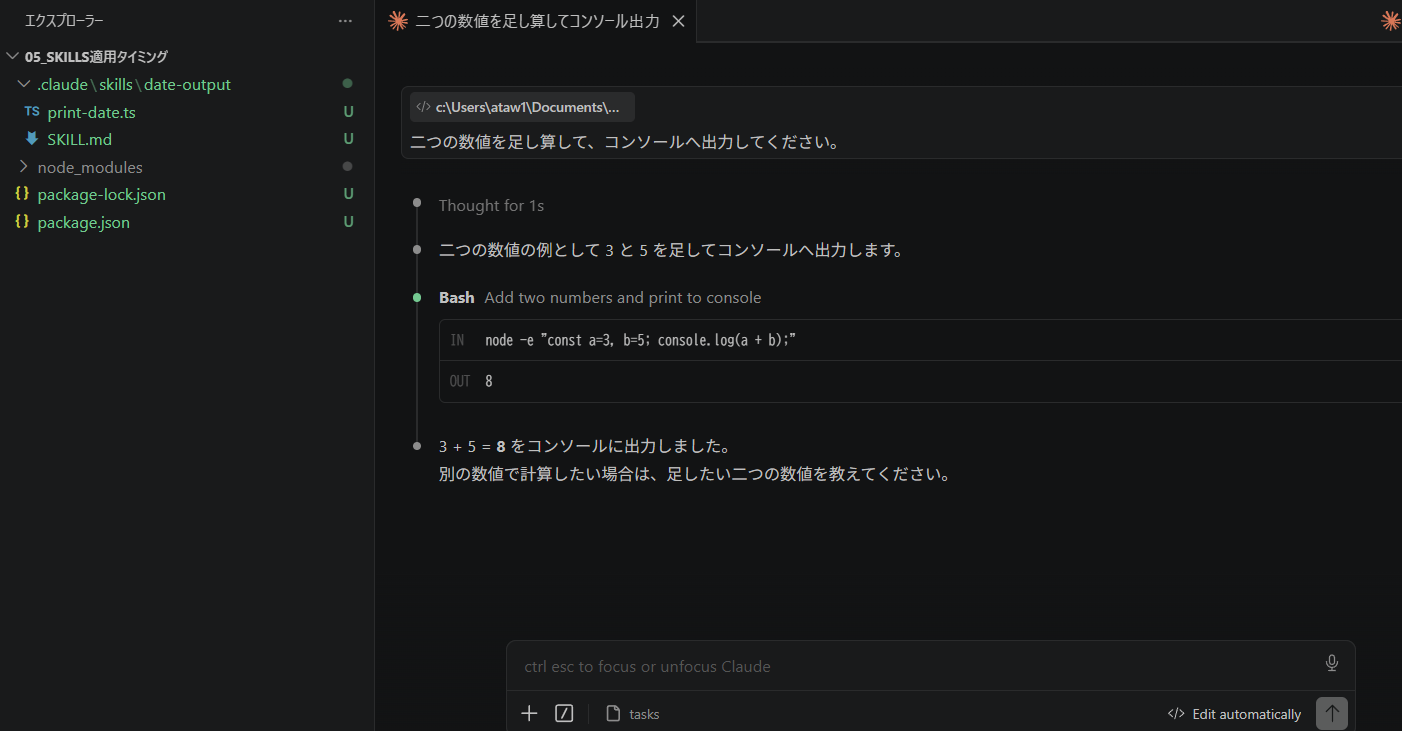Click the braces icon beside package.json
The width and height of the screenshot is (1402, 731).
(22, 222)
